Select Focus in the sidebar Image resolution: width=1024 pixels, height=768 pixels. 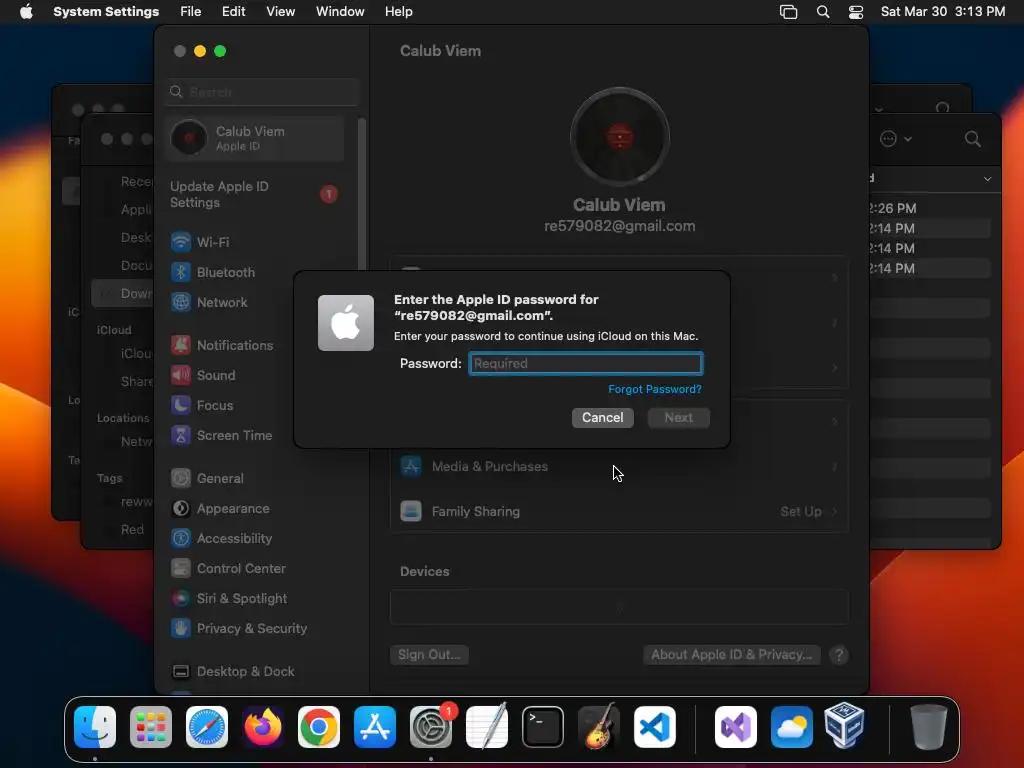coord(202,406)
